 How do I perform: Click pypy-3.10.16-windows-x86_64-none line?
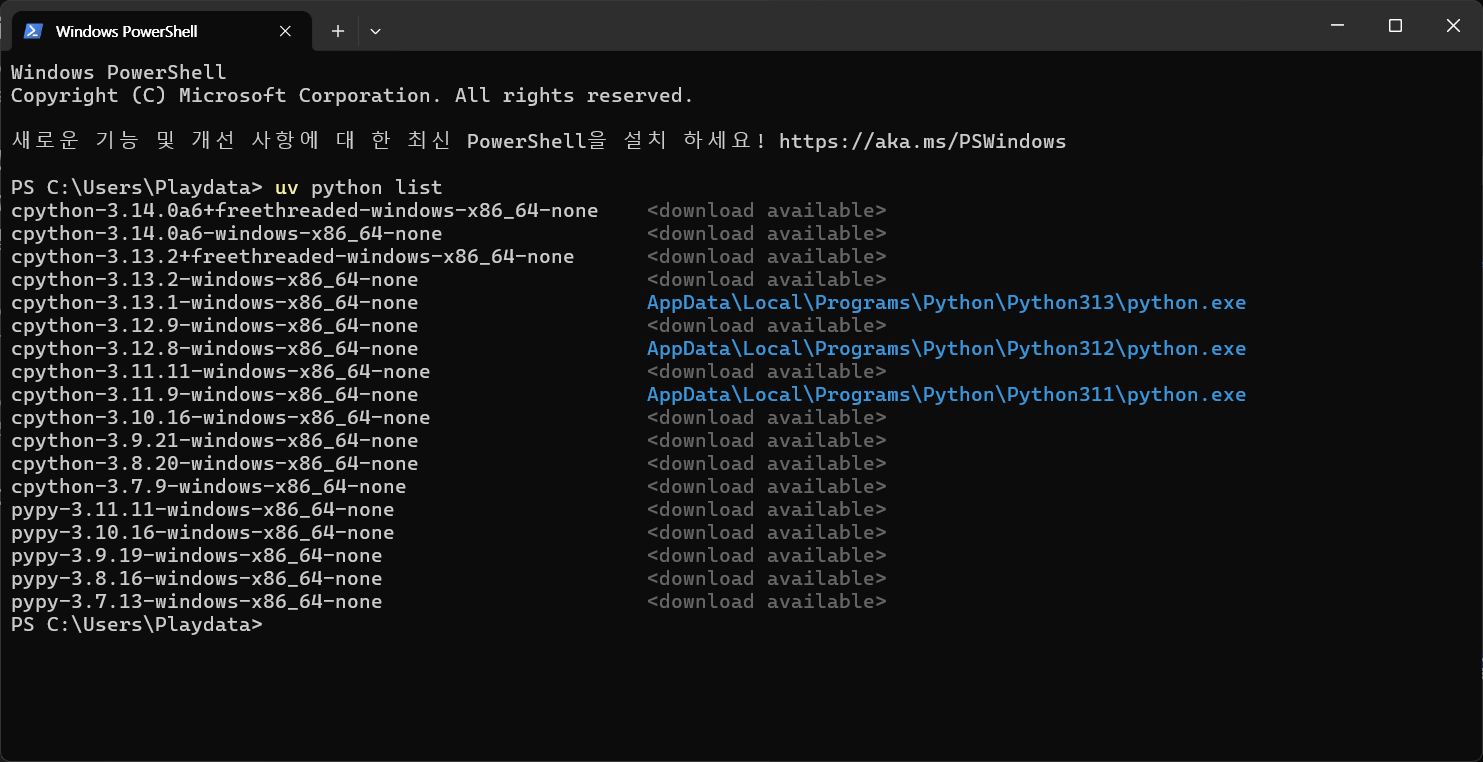click(x=203, y=532)
